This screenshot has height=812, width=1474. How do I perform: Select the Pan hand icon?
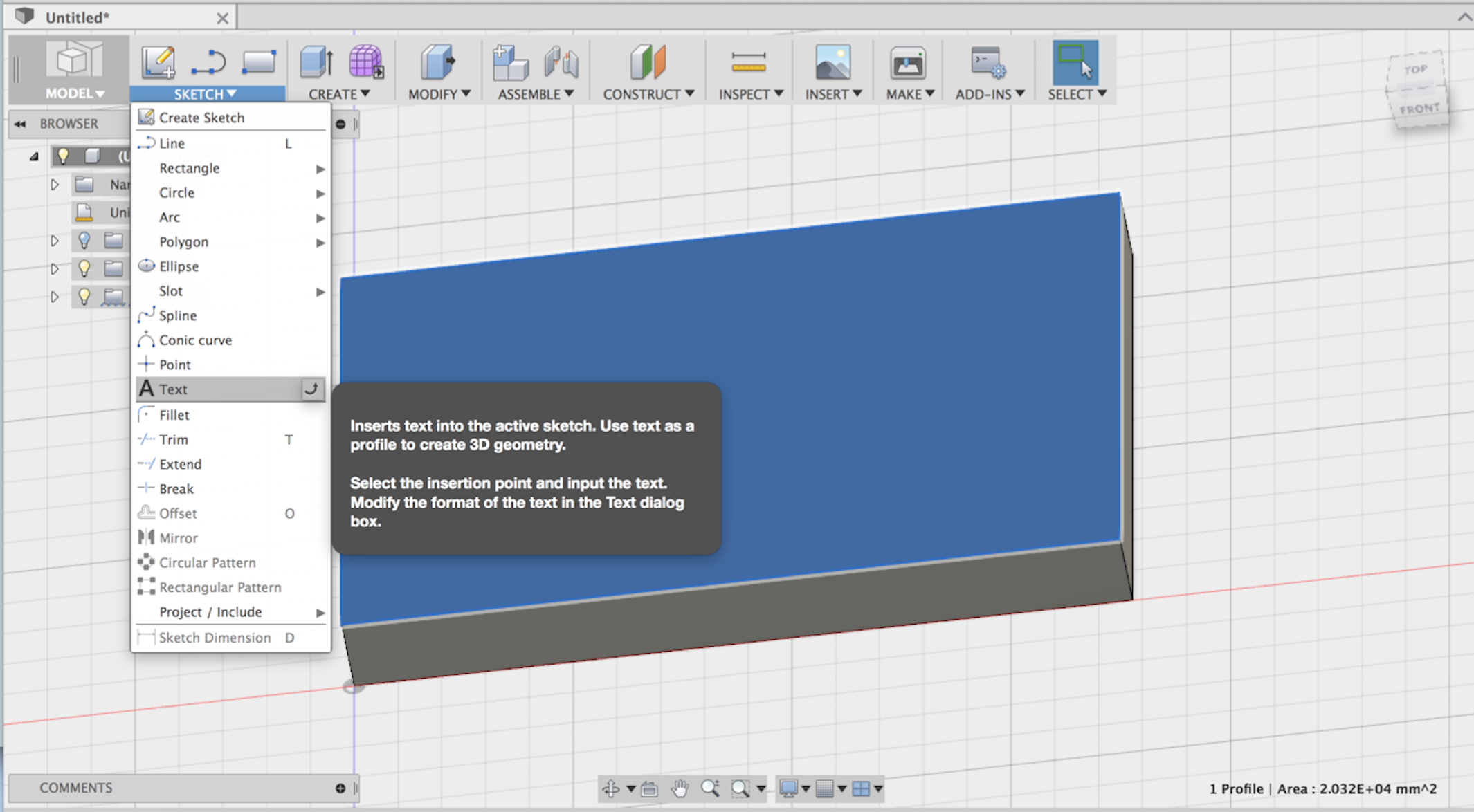[x=680, y=788]
